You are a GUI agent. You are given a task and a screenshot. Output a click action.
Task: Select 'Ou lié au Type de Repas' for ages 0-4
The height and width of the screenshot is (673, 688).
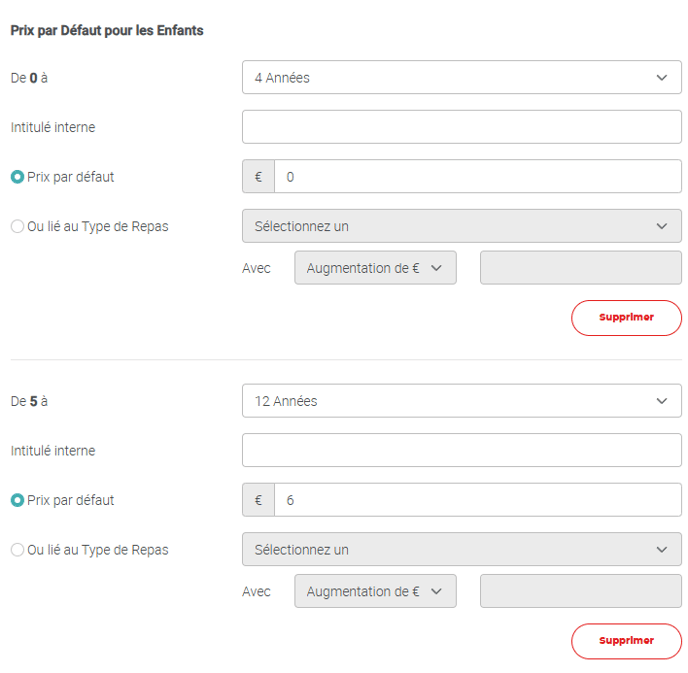click(x=17, y=227)
